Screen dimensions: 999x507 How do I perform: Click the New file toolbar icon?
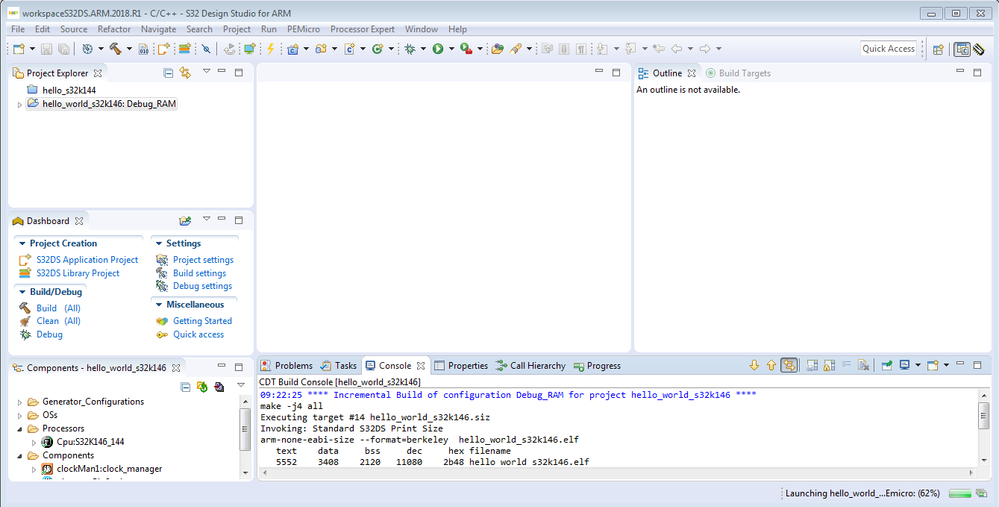point(18,48)
